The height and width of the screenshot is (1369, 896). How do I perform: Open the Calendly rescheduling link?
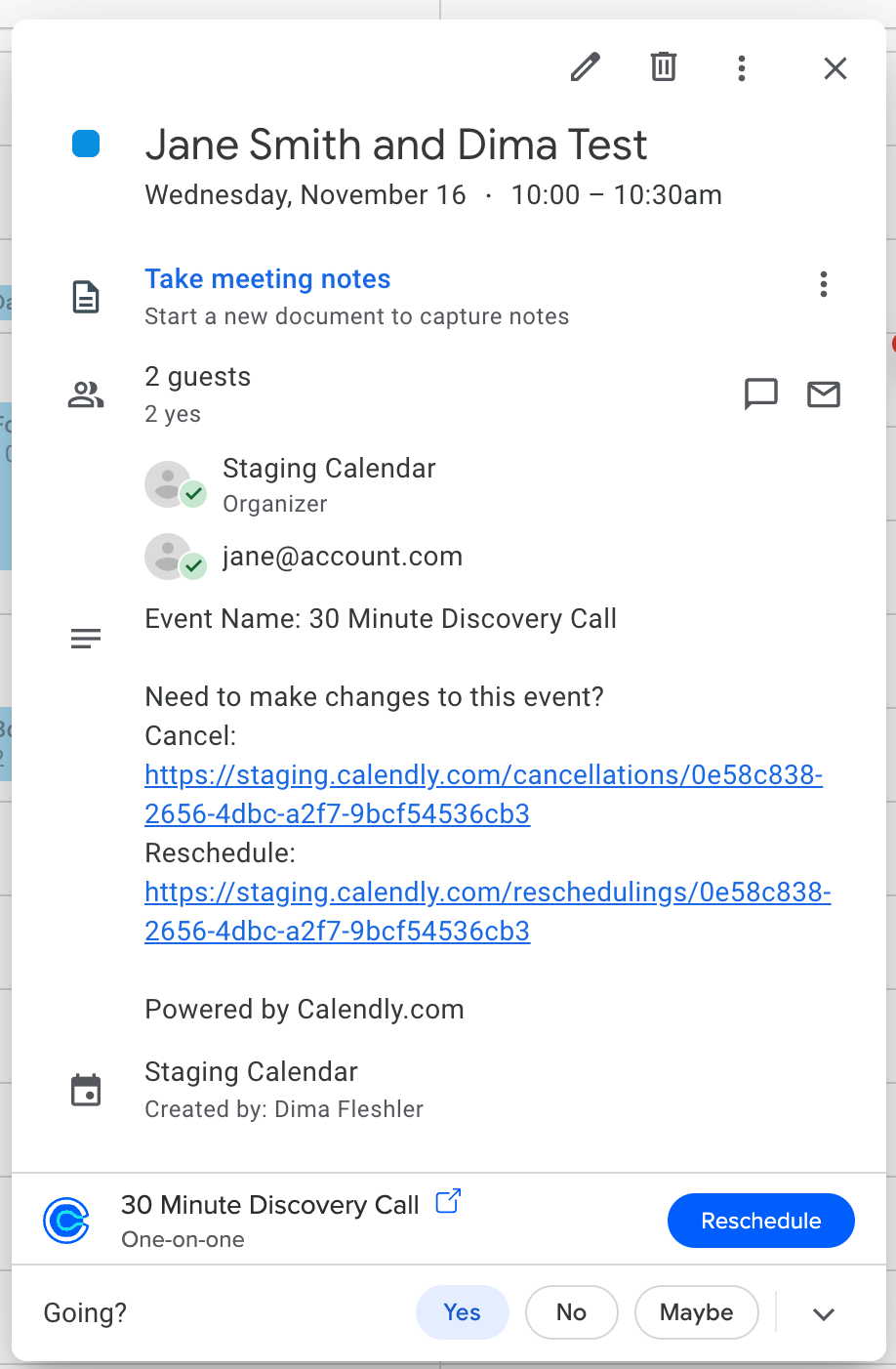click(487, 892)
